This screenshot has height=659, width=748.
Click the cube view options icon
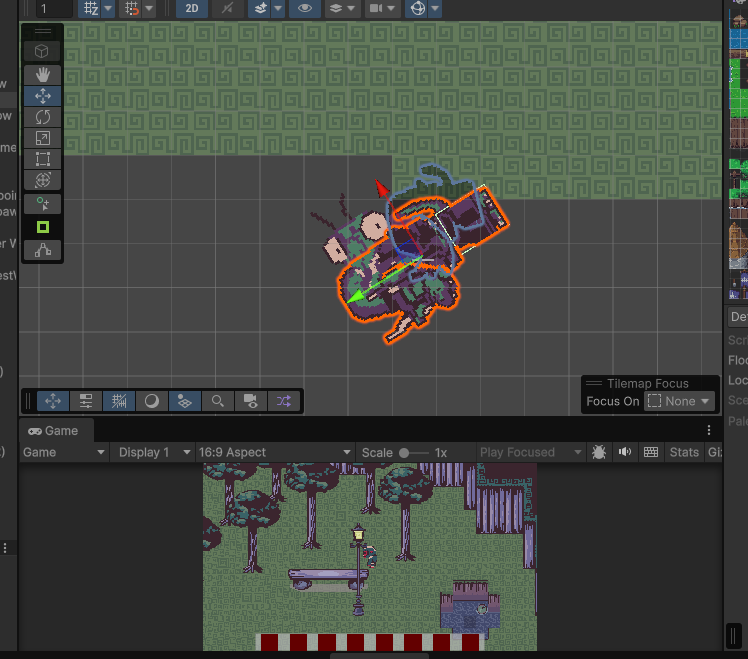pyautogui.click(x=42, y=51)
